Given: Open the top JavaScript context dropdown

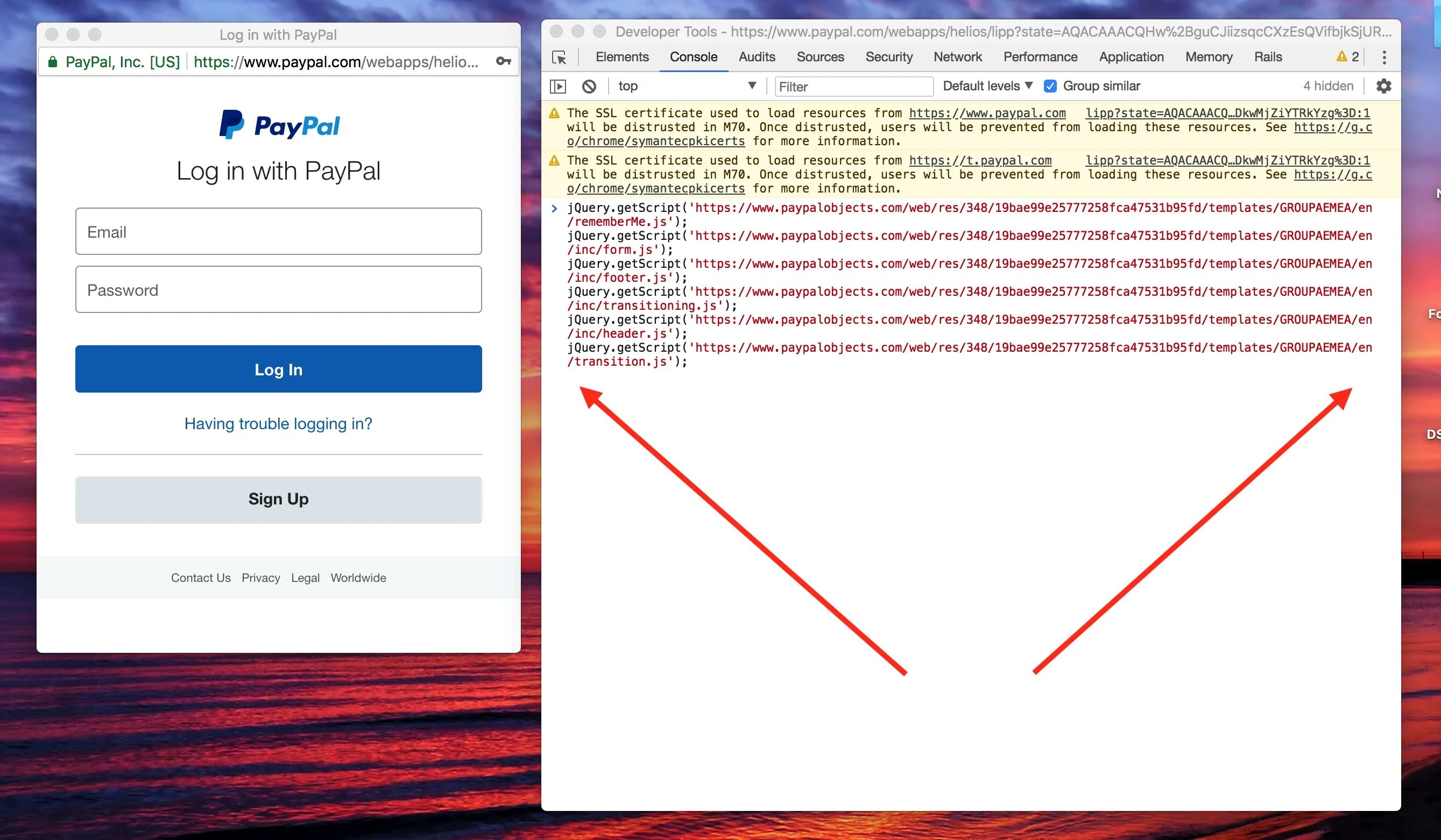Looking at the screenshot, I should pyautogui.click(x=687, y=86).
